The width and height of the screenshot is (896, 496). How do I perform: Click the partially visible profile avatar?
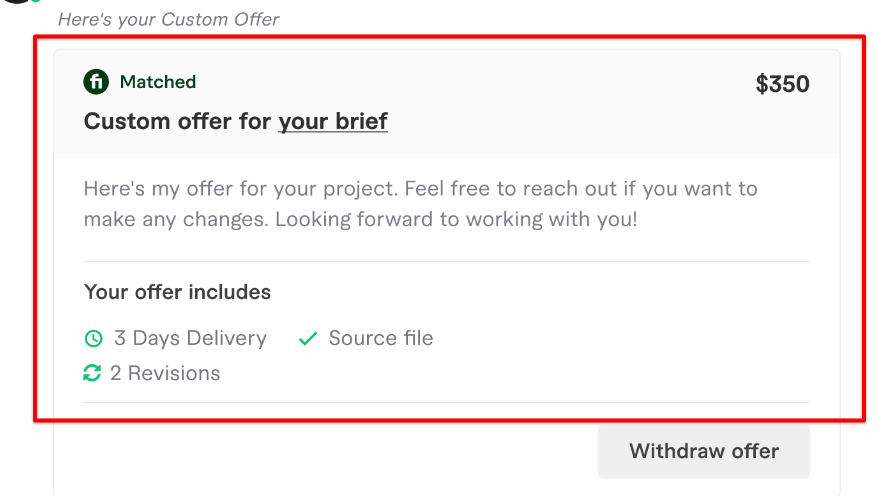click(x=16, y=2)
